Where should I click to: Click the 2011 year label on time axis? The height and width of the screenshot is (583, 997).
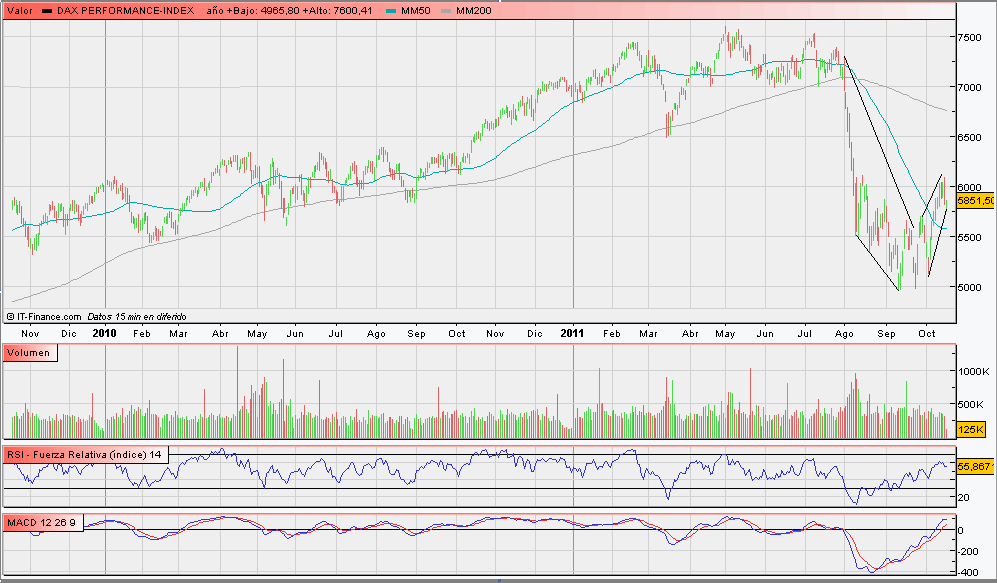[x=572, y=333]
